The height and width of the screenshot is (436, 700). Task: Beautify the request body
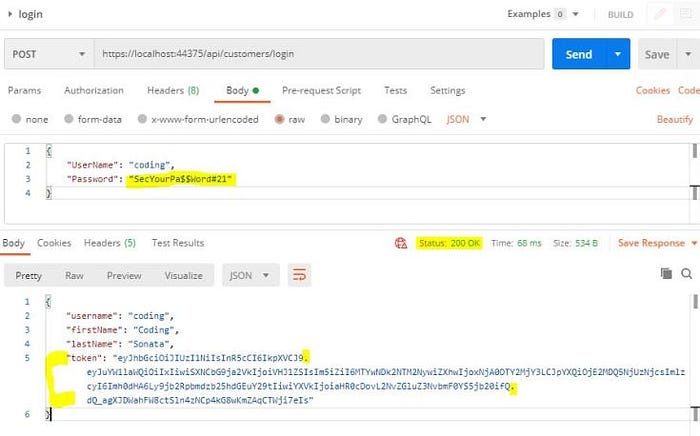[x=675, y=120]
